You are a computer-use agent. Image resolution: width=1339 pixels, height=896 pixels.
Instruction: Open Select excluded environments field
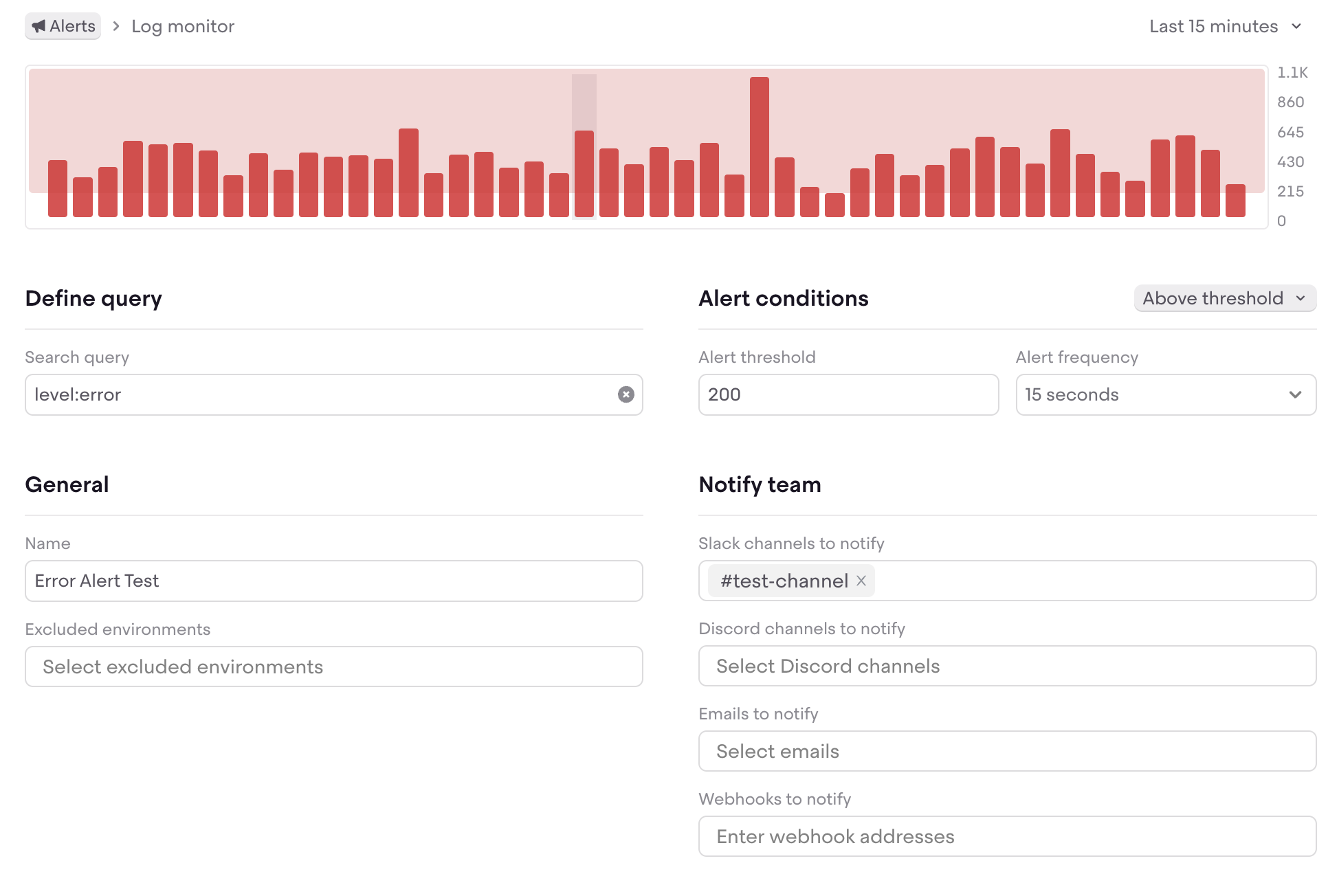pyautogui.click(x=333, y=667)
